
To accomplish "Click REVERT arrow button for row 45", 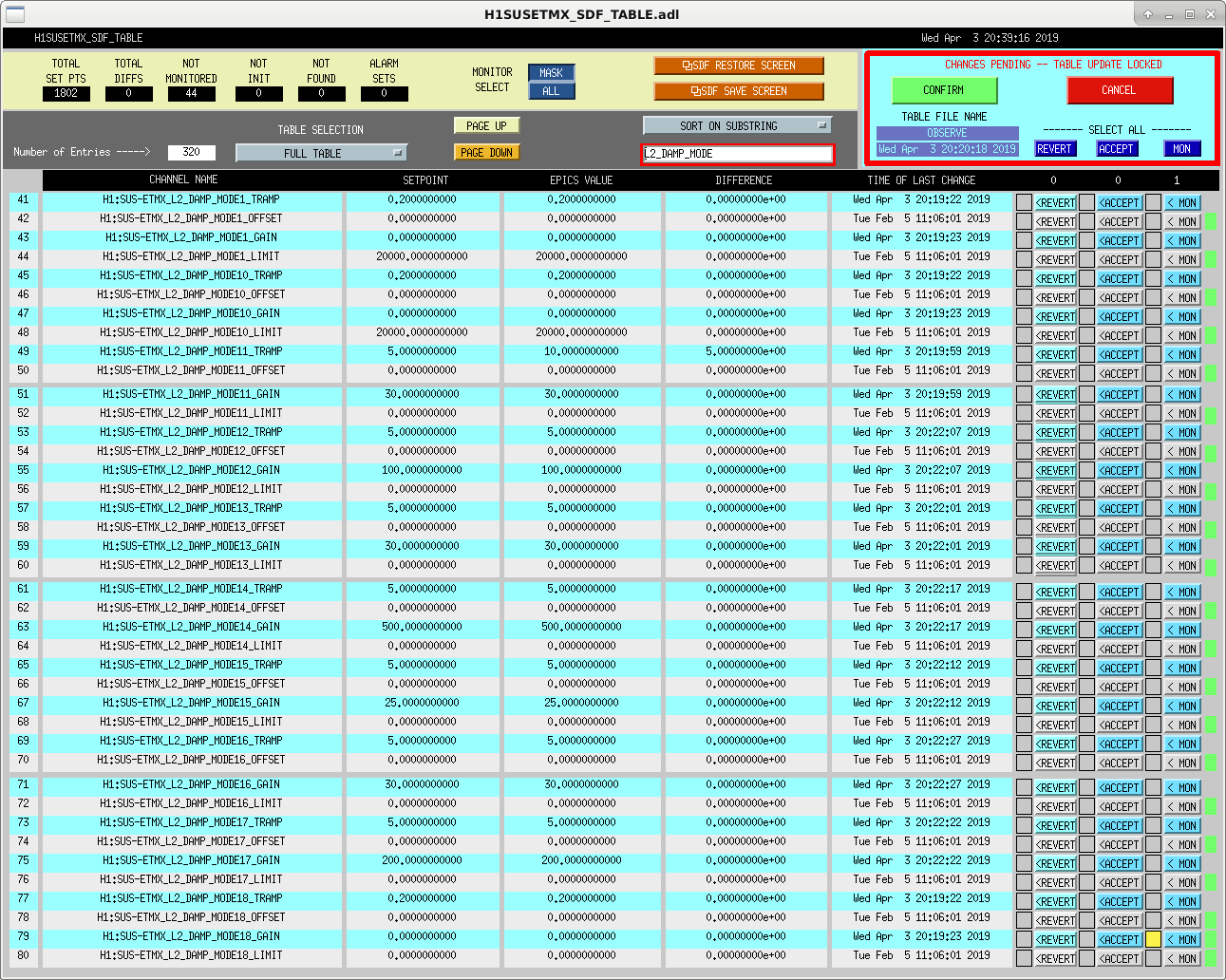I will [1055, 278].
